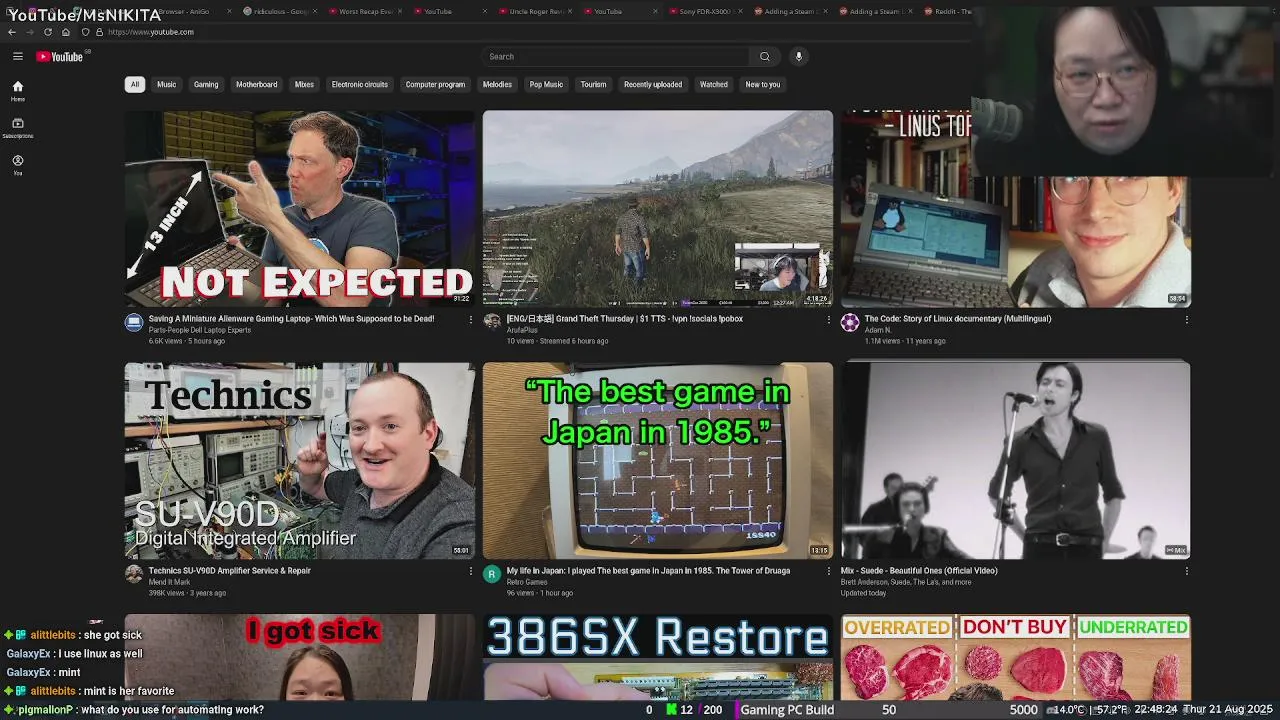Open options menu for Technics amplifier video
This screenshot has width=1280, height=720.
point(471,571)
